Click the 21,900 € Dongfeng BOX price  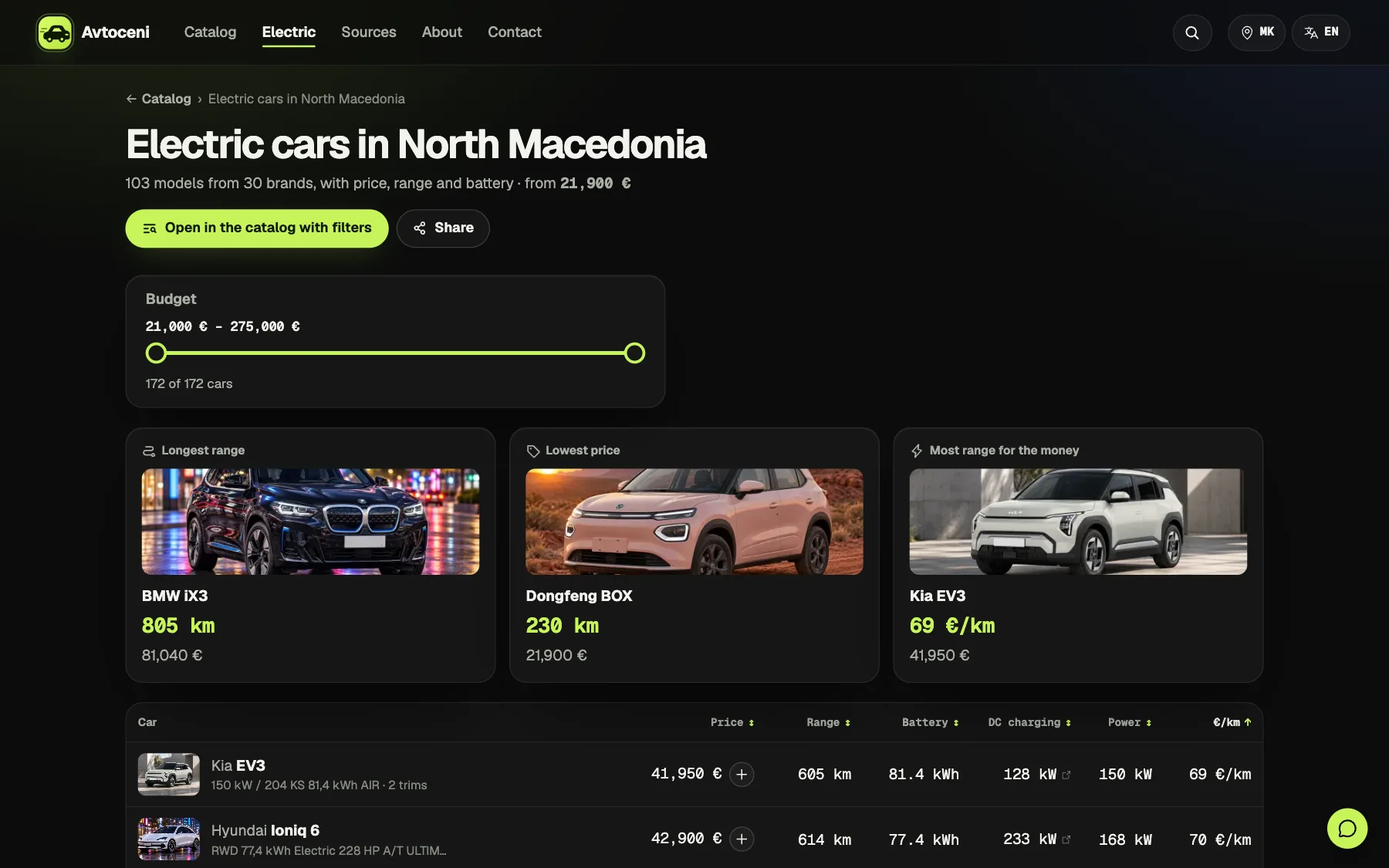pyautogui.click(x=556, y=655)
